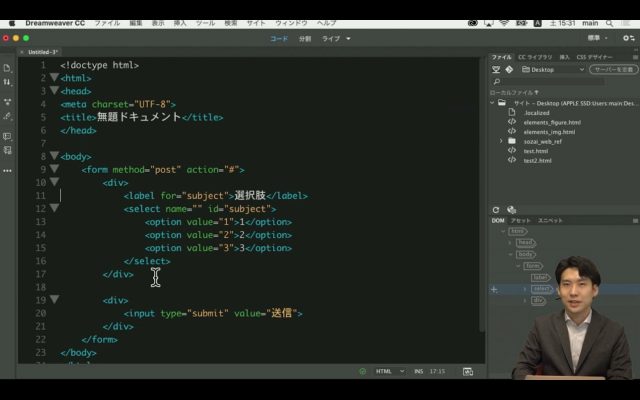The image size is (640, 400).
Task: Switch to ライブ view
Action: point(331,39)
